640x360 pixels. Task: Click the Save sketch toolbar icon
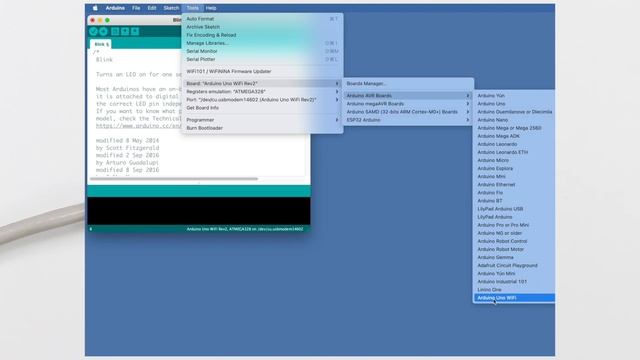click(135, 31)
